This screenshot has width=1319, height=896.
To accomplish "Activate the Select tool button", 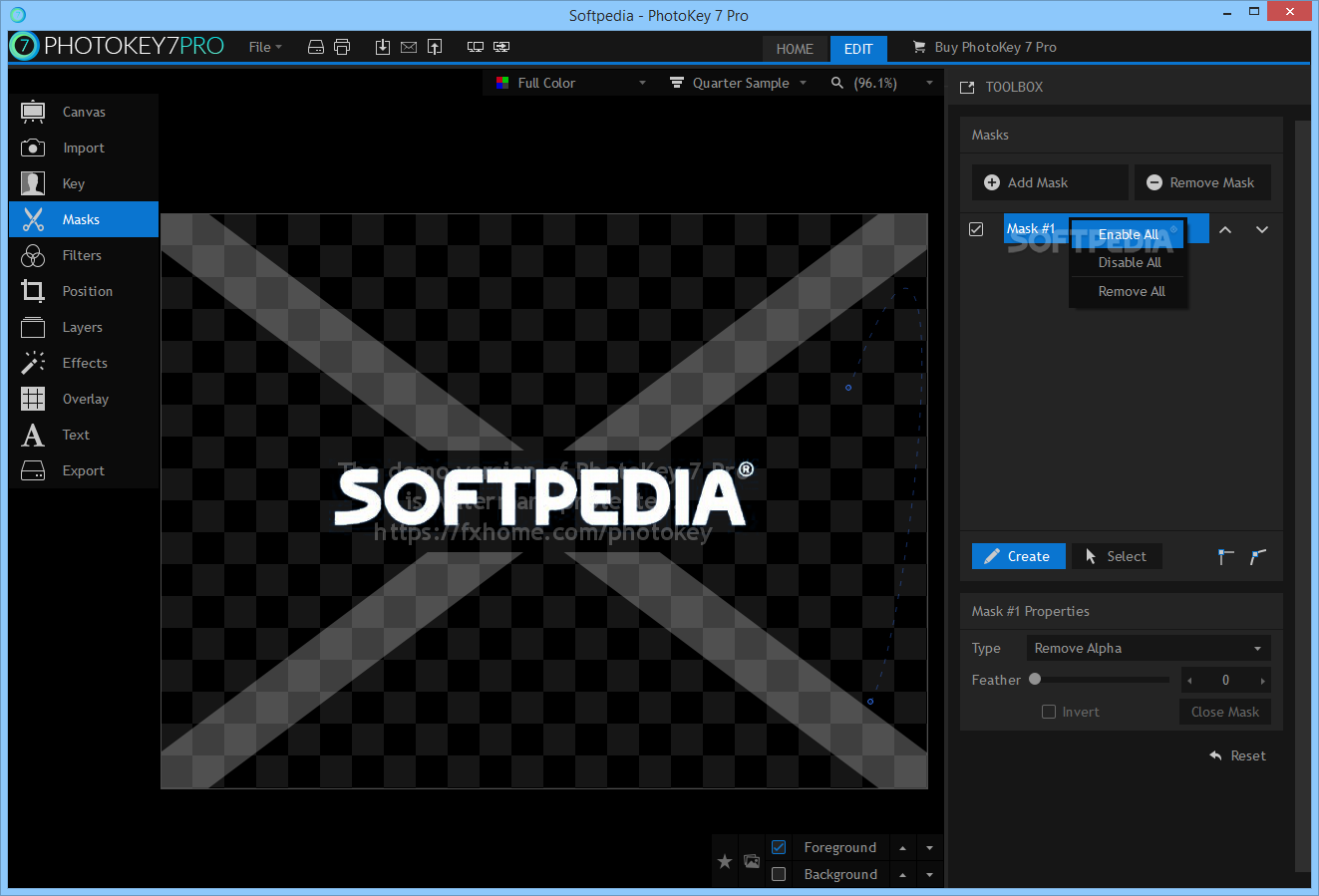I will [x=1118, y=556].
